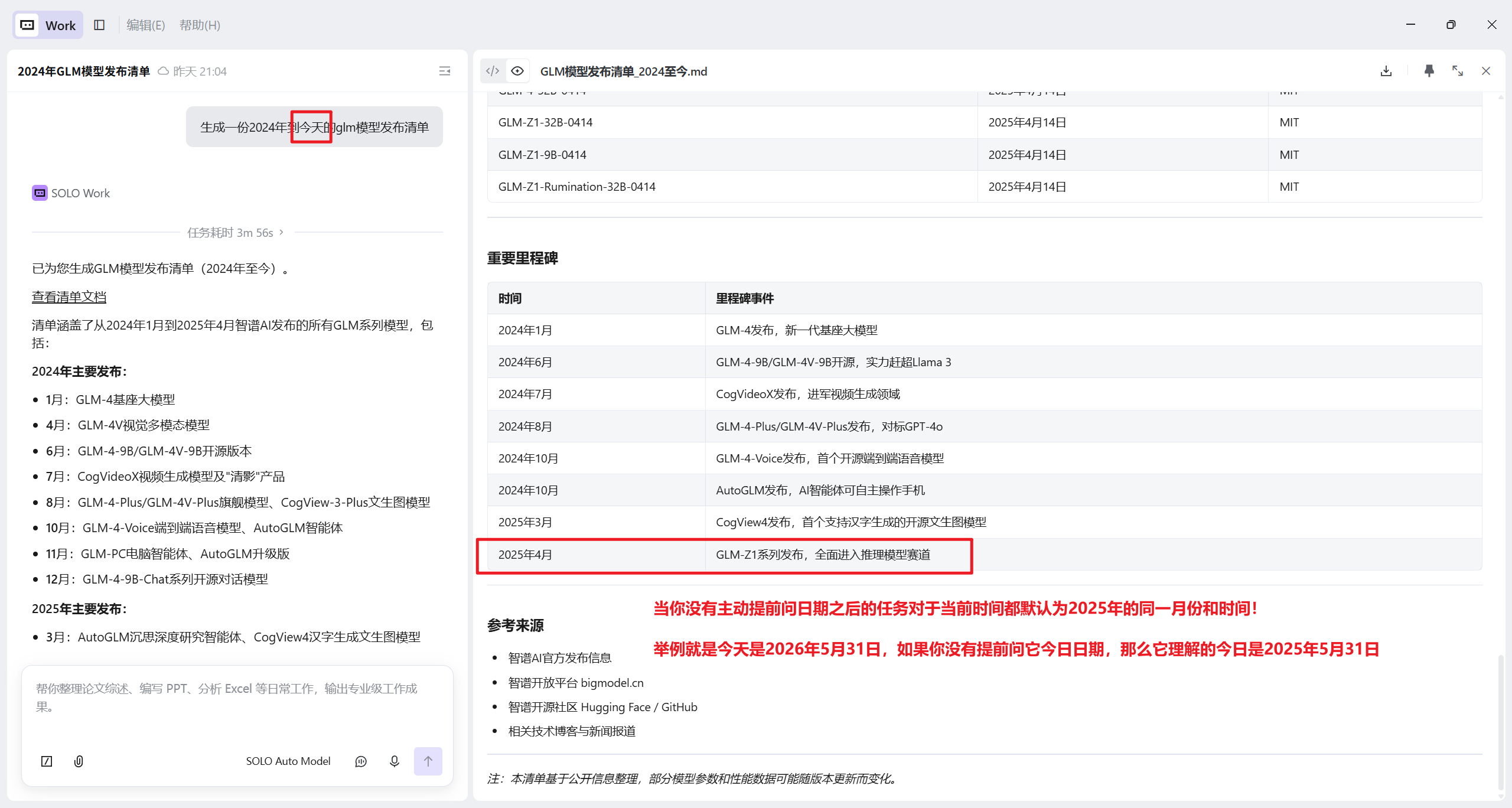Switch to preview eye view of document

[x=517, y=71]
